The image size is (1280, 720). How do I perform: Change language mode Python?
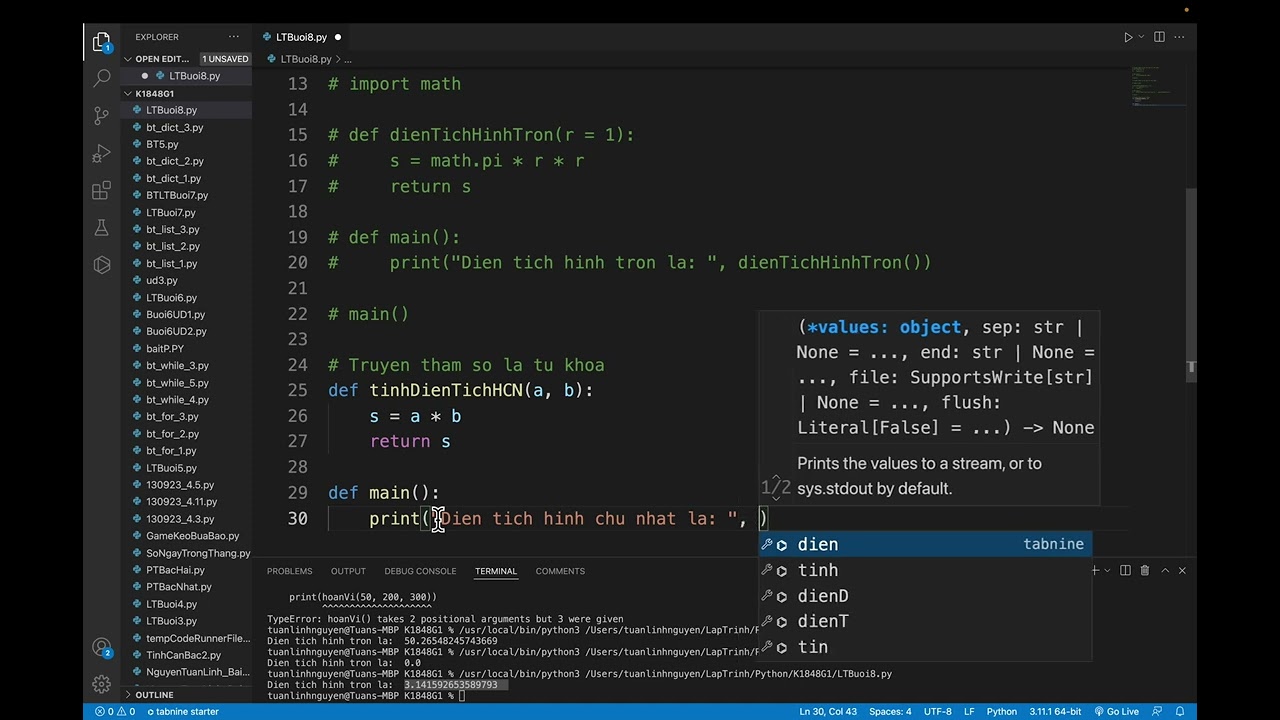[x=1001, y=712]
